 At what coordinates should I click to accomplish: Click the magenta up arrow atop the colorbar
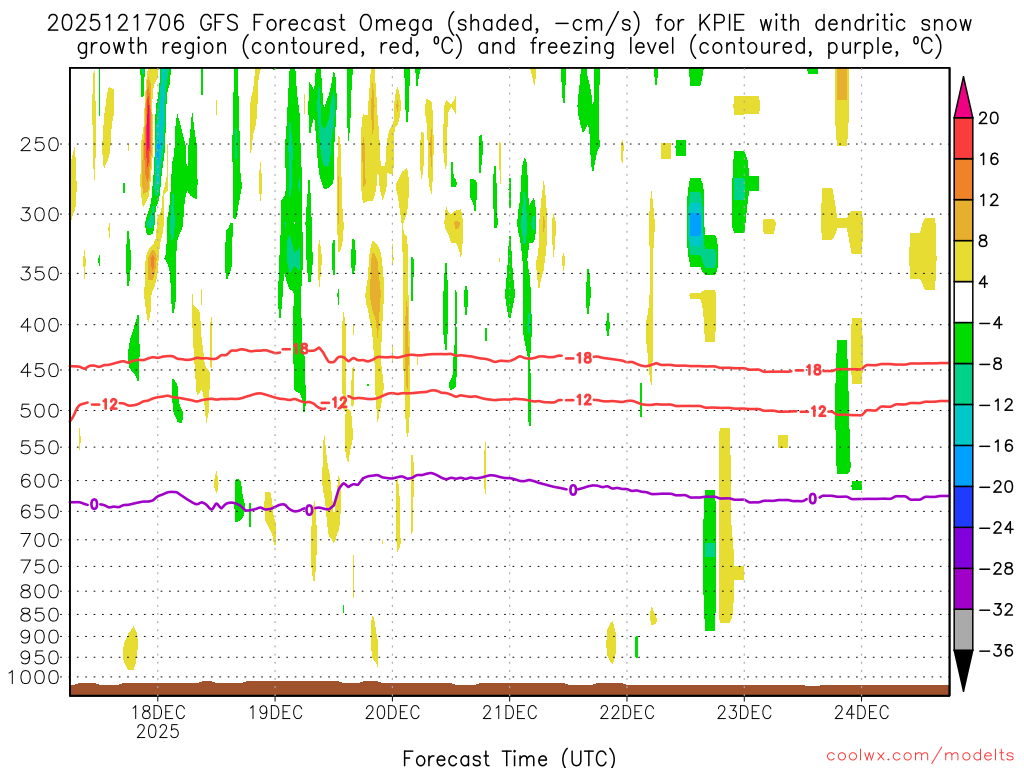point(964,95)
